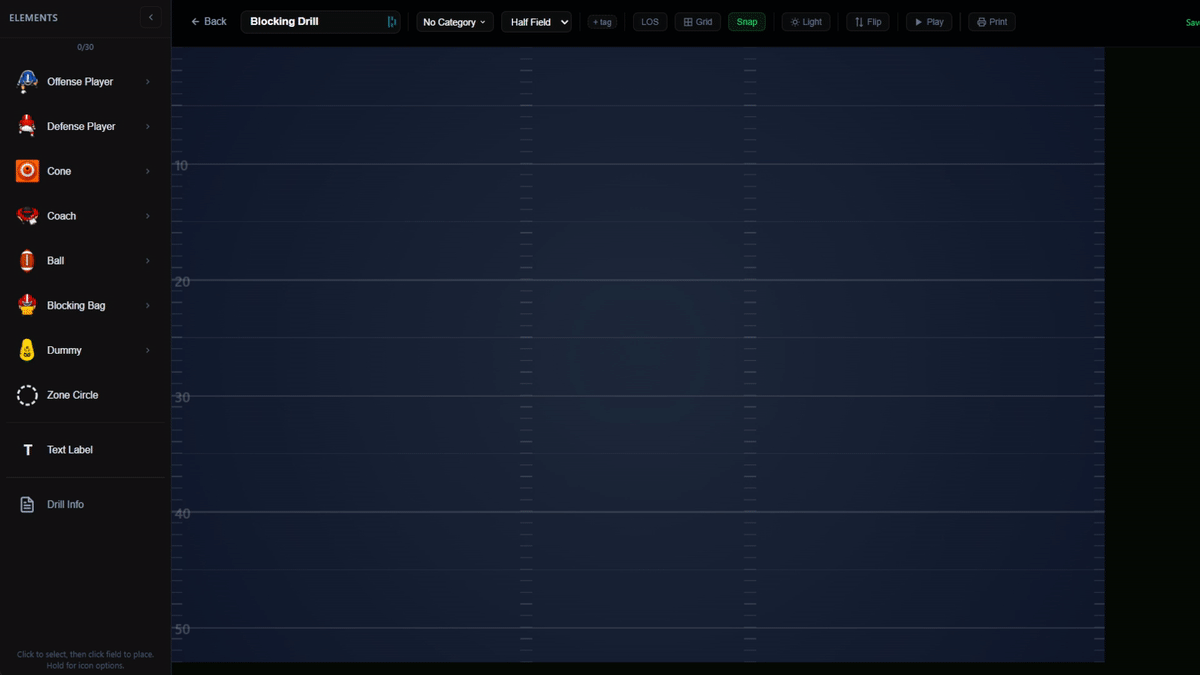Select the football Ball icon
Image resolution: width=1200 pixels, height=675 pixels.
27,261
